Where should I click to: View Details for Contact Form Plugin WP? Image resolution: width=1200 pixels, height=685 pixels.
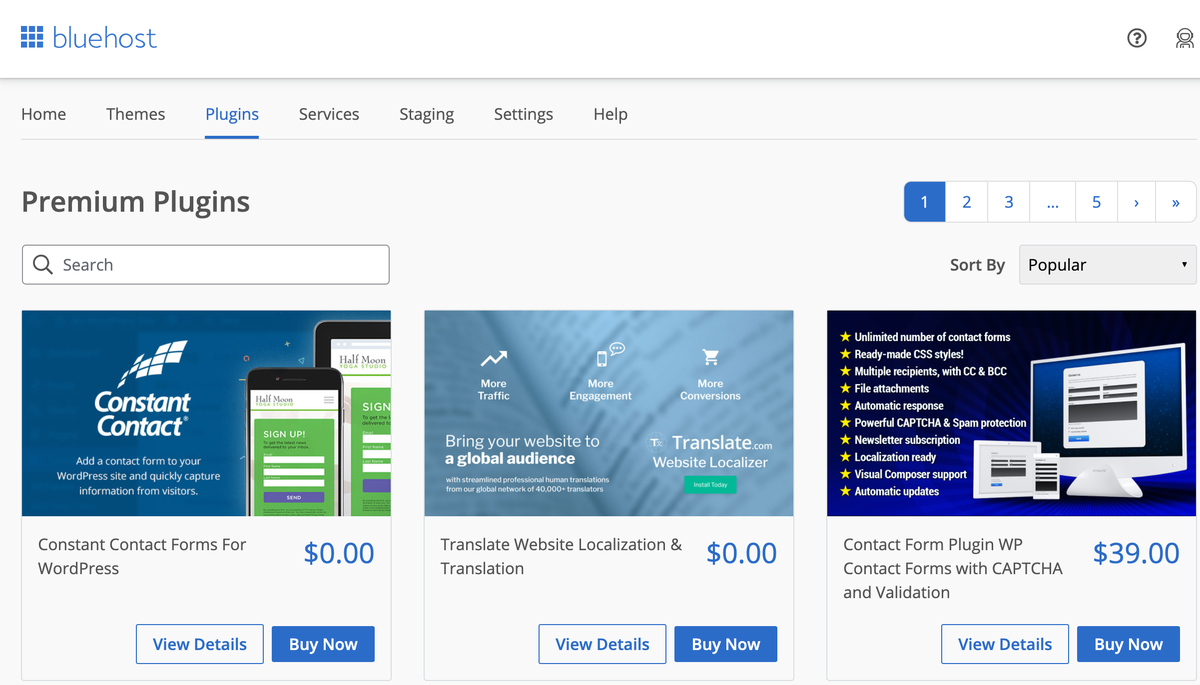pos(1005,644)
